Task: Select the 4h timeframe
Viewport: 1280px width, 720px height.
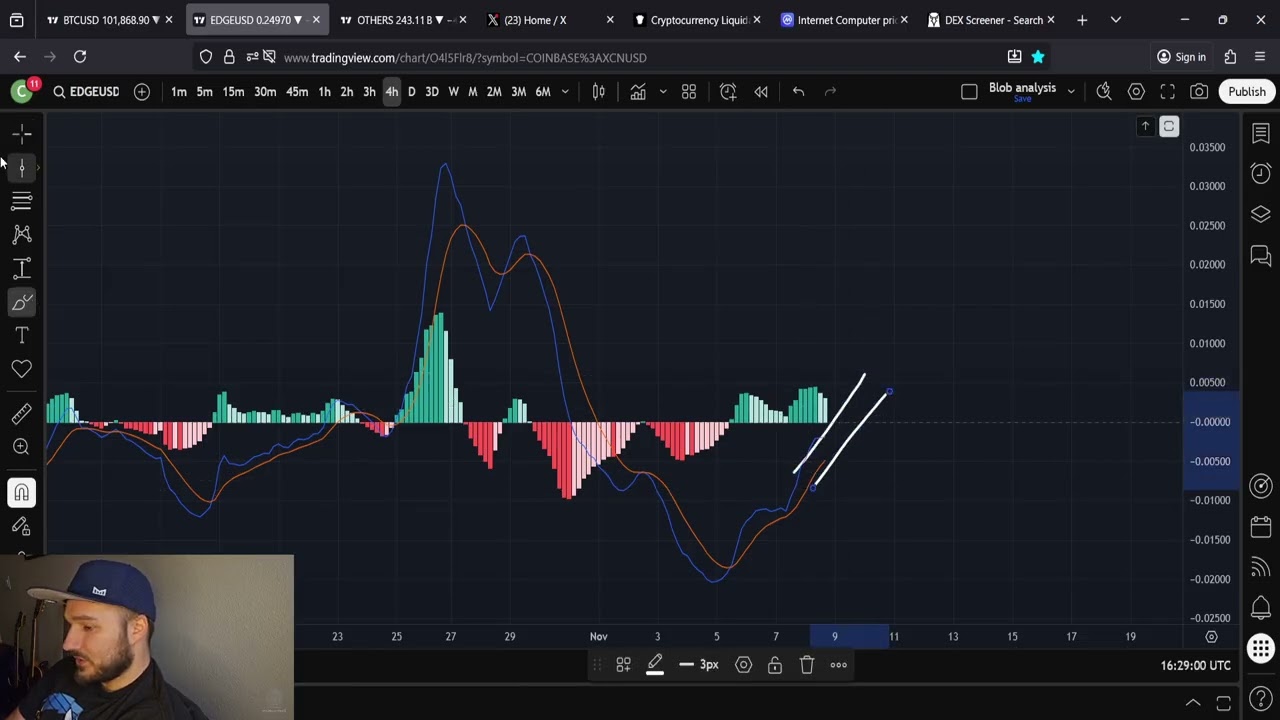Action: (391, 92)
